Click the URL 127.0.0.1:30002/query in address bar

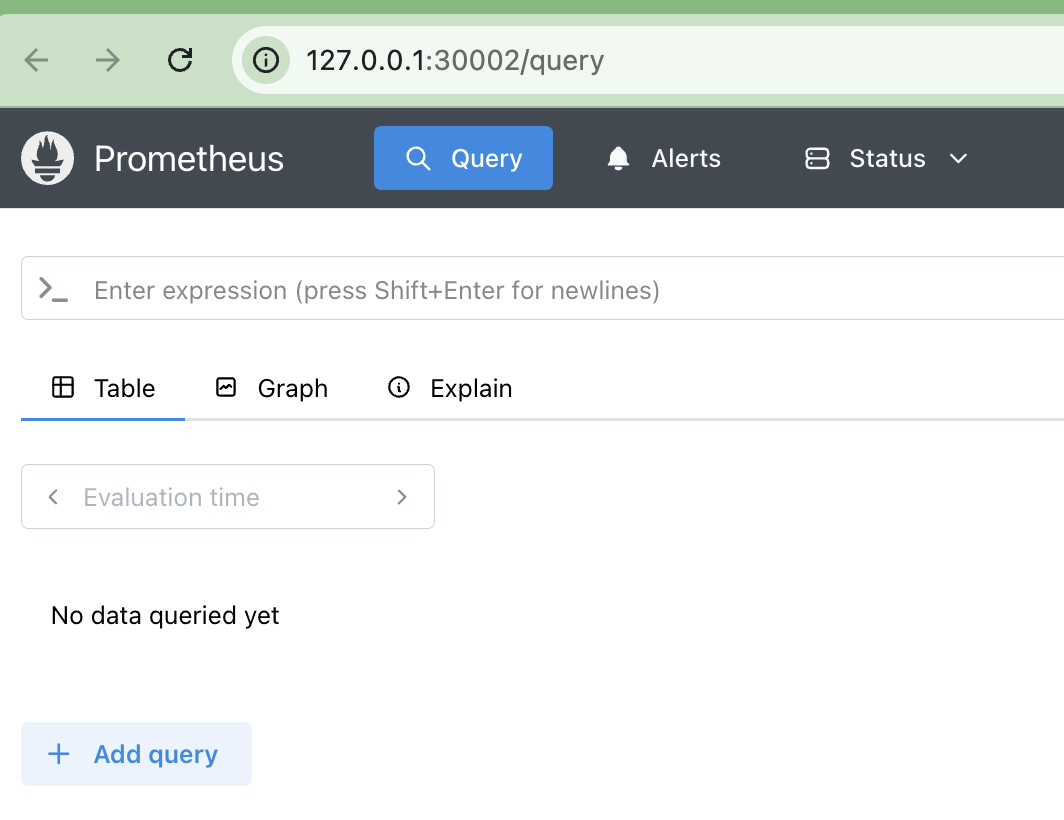[x=455, y=60]
